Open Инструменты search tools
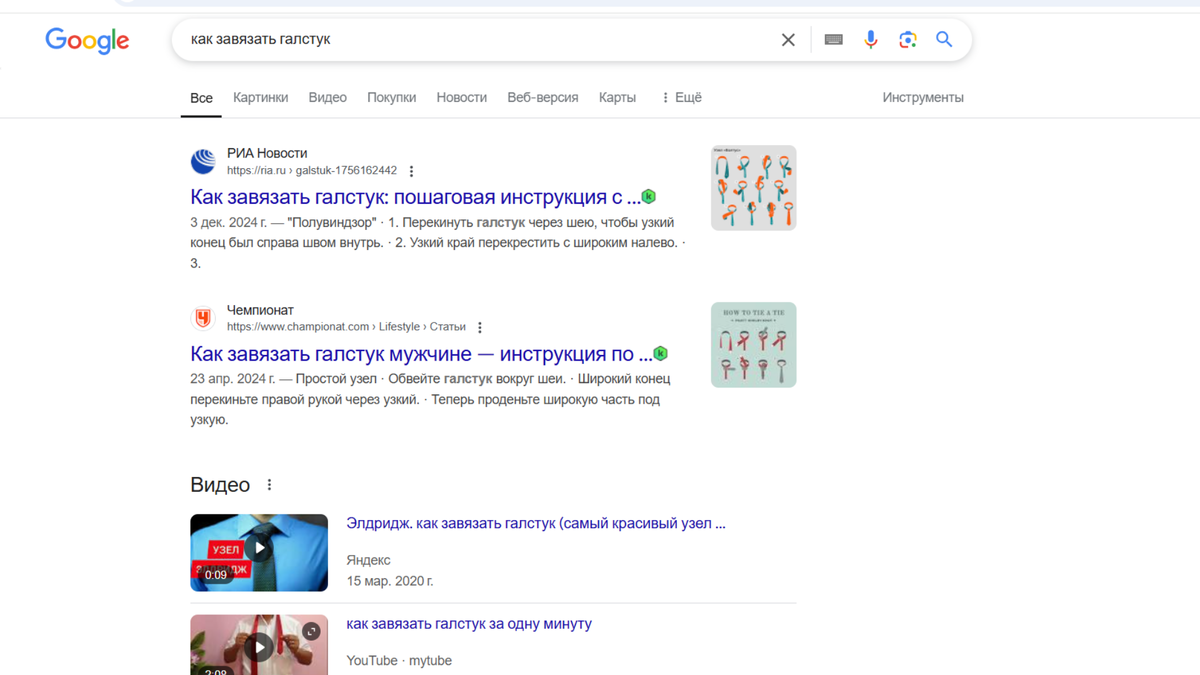 click(x=923, y=97)
